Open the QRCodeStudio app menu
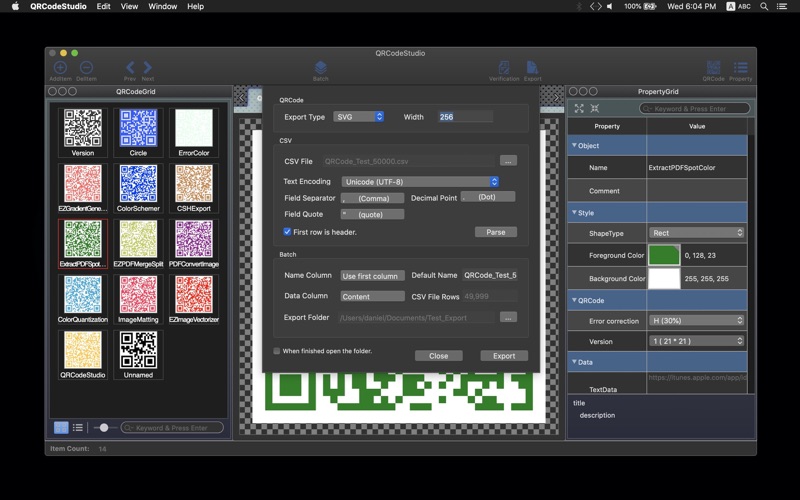The width and height of the screenshot is (800, 500). coord(58,7)
